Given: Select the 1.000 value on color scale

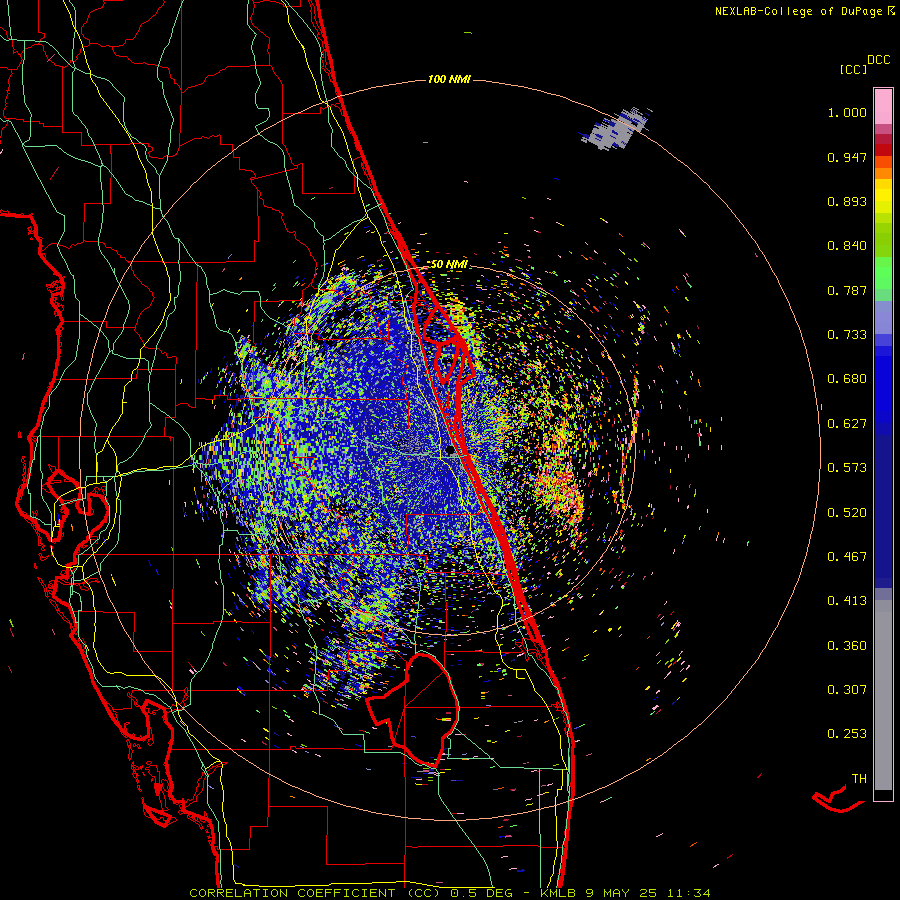Looking at the screenshot, I should (847, 112).
